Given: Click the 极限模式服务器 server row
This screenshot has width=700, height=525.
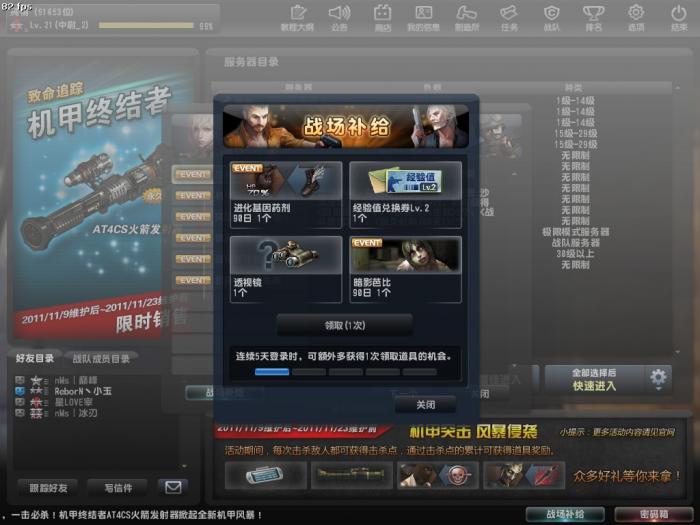Looking at the screenshot, I should click(575, 232).
